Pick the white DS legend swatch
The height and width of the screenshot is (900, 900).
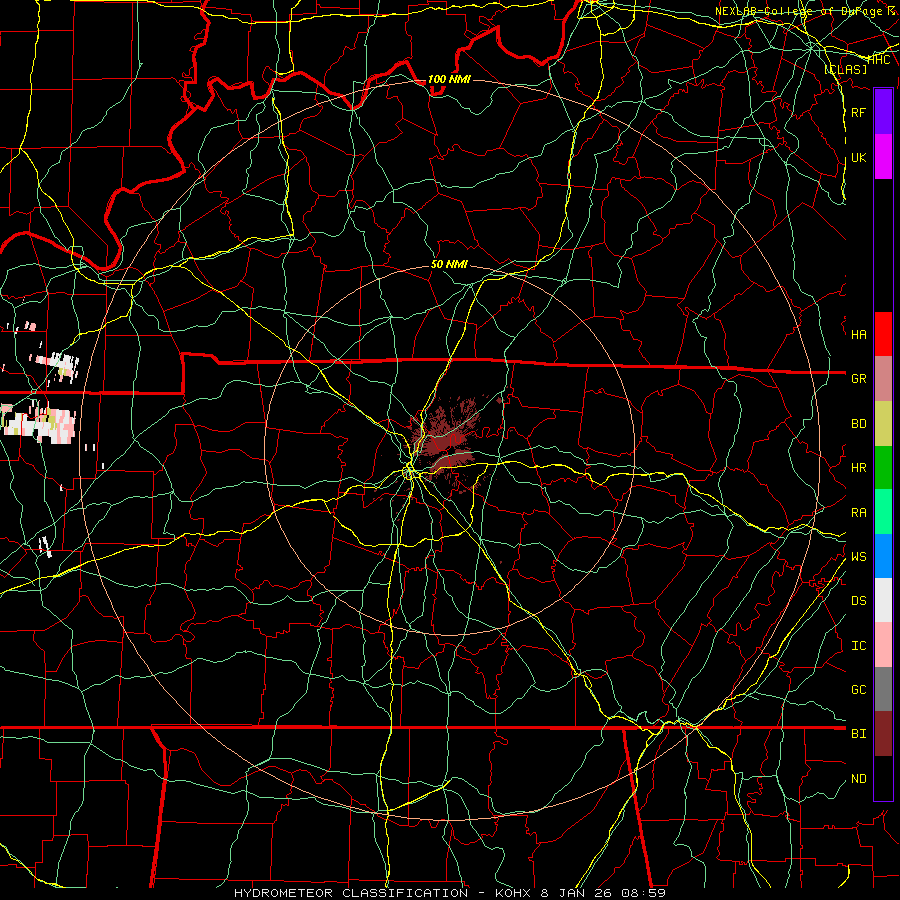(883, 600)
